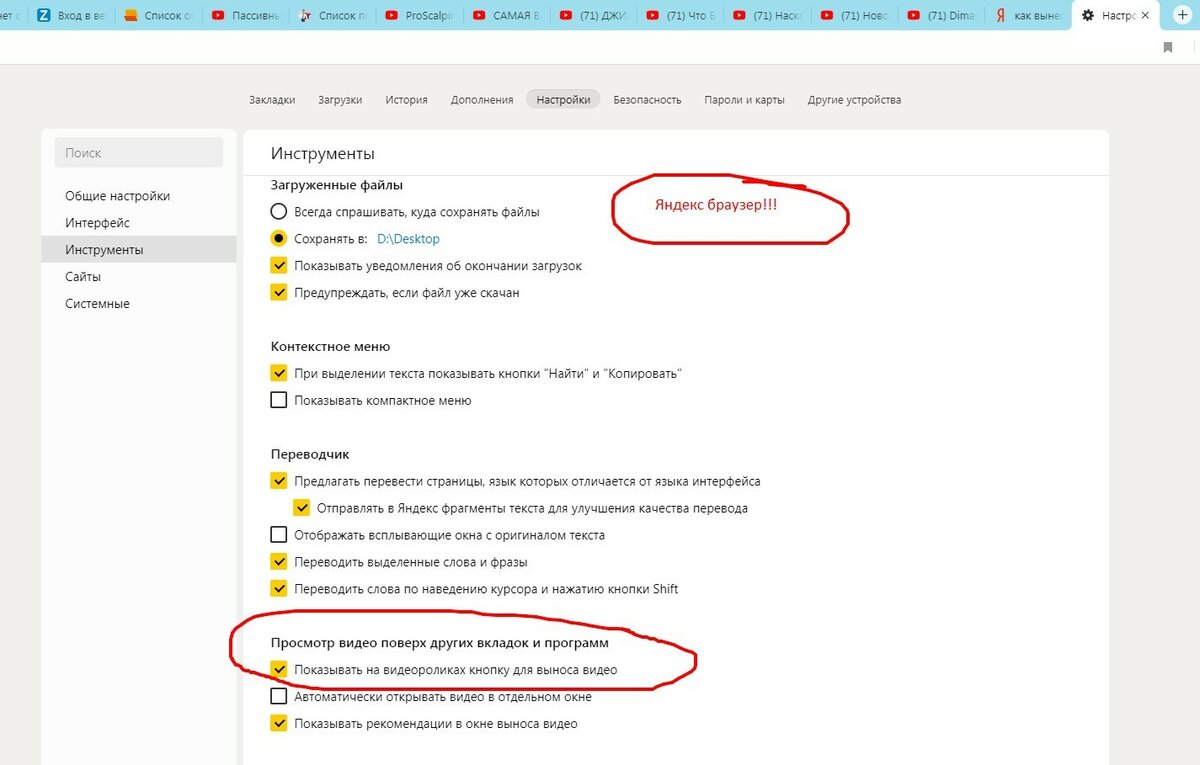
Task: Switch to the 'ProScalpin' YouTube tab
Action: pyautogui.click(x=420, y=16)
